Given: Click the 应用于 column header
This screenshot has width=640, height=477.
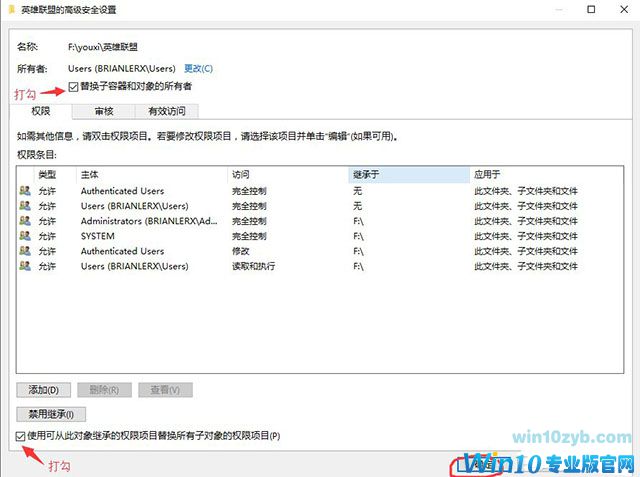Looking at the screenshot, I should (x=546, y=175).
